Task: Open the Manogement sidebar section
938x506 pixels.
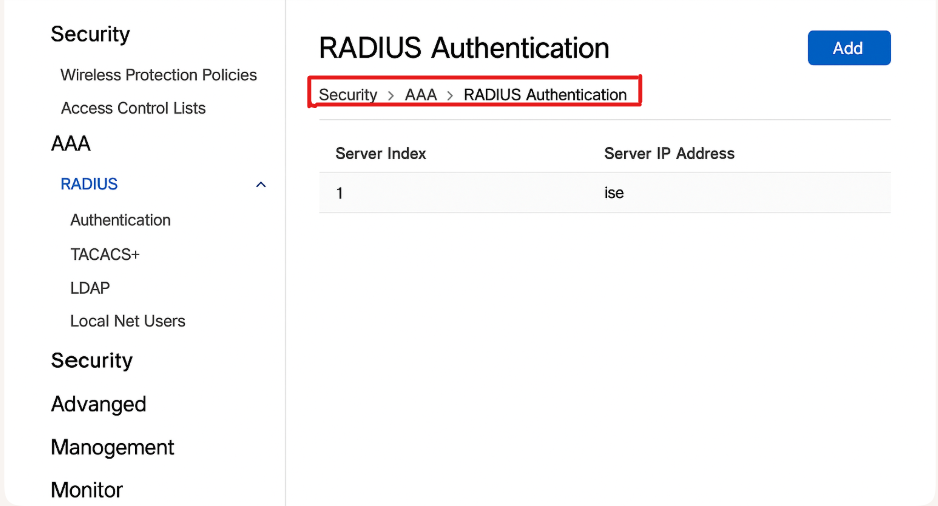Action: pyautogui.click(x=112, y=447)
